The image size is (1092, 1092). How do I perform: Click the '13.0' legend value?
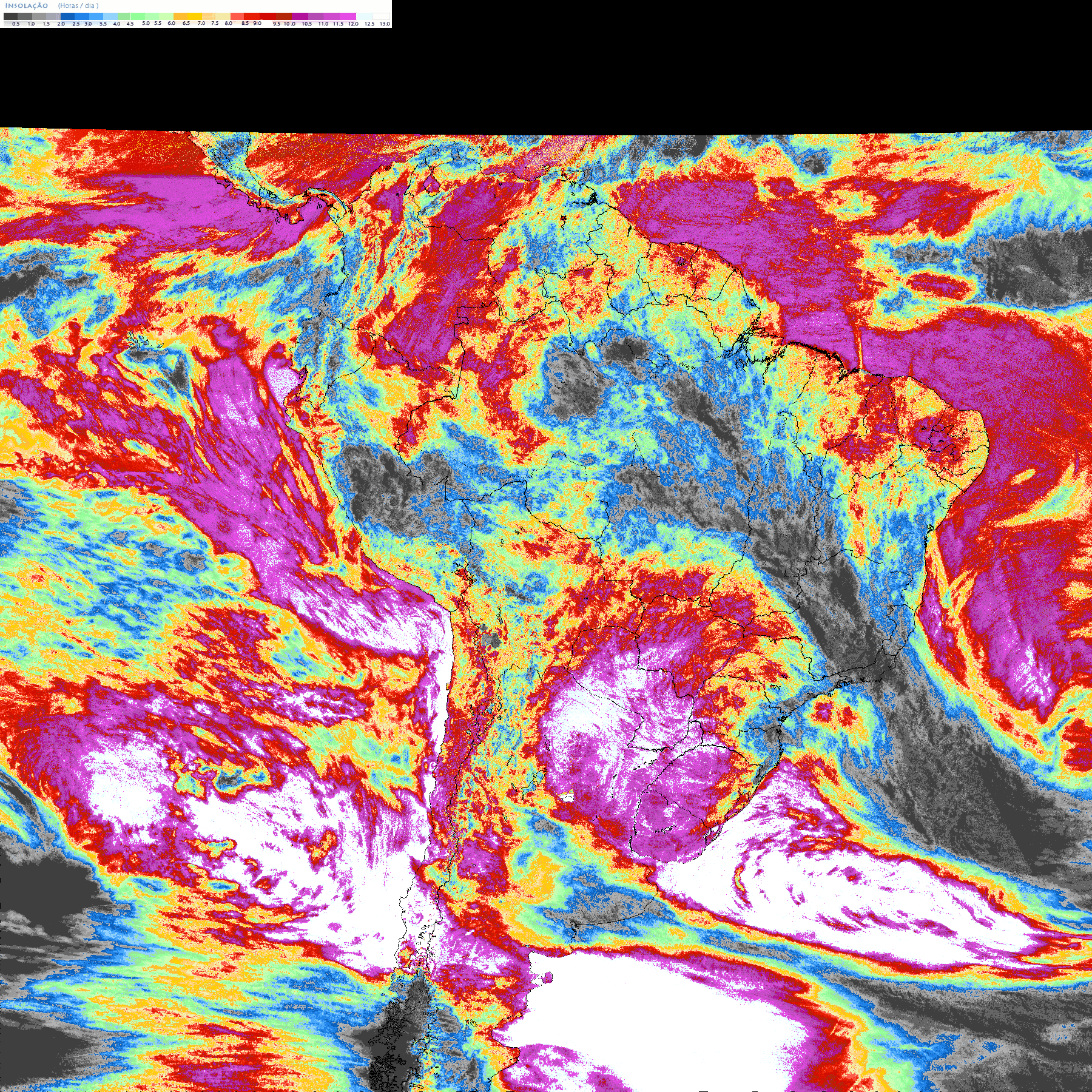[x=385, y=24]
